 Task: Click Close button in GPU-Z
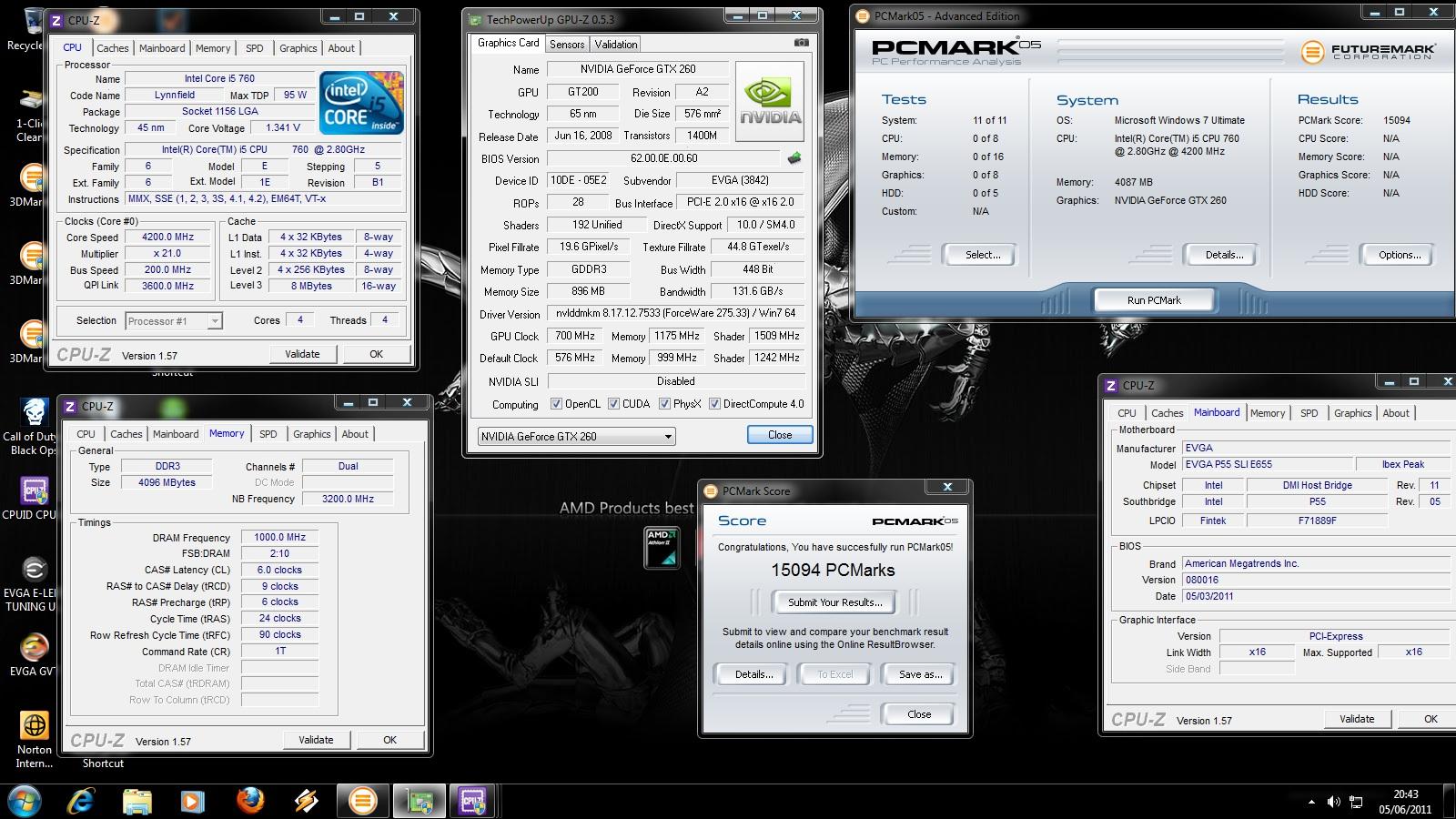point(780,435)
